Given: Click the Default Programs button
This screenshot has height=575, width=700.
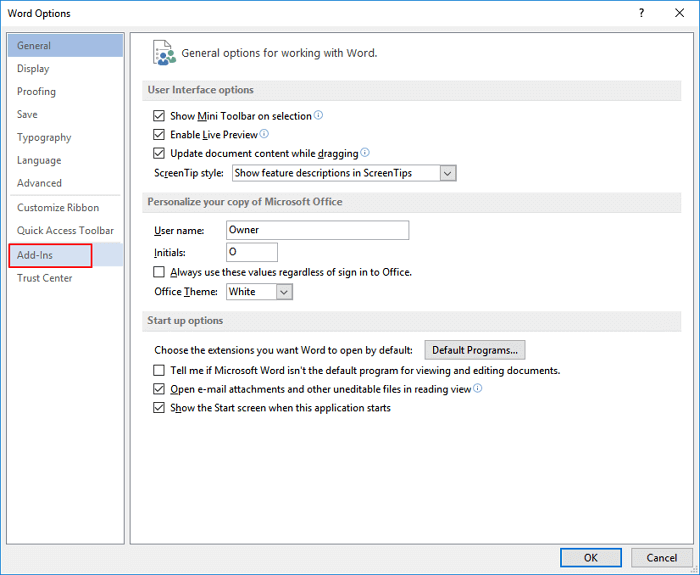Looking at the screenshot, I should point(475,350).
